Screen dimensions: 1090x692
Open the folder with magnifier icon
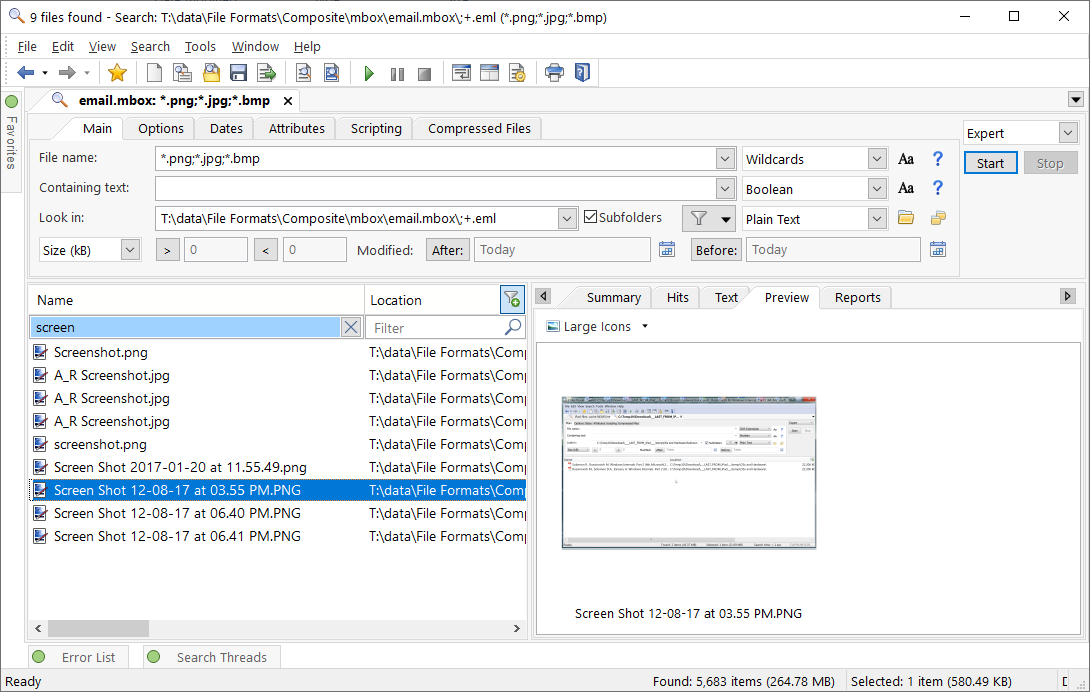(211, 72)
